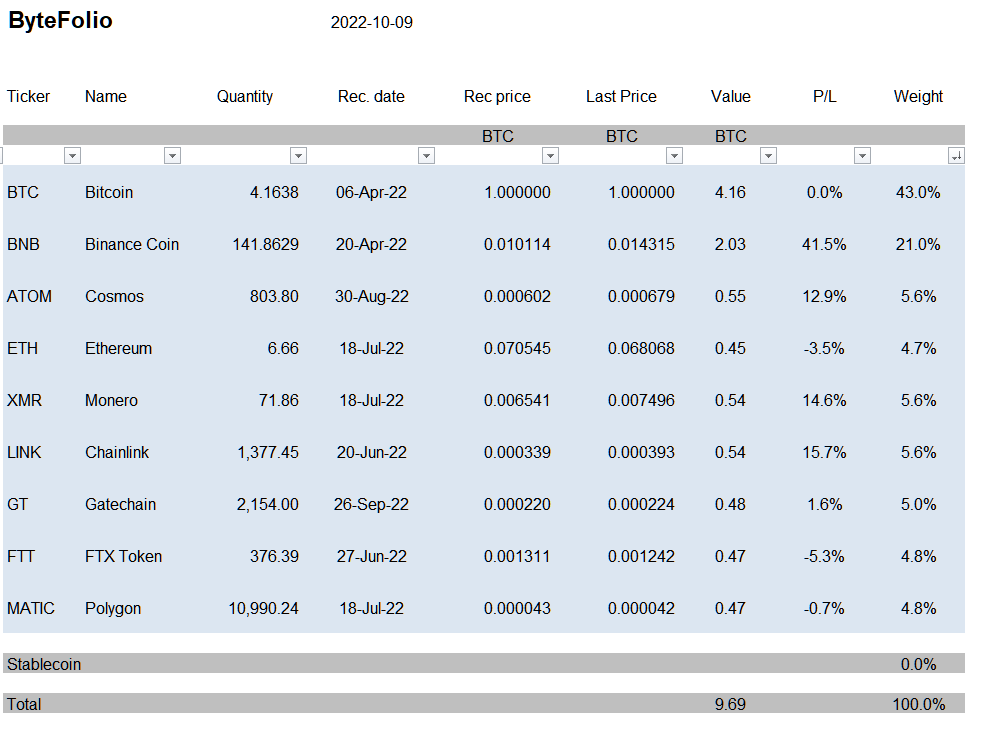Select the BTC unit label under Value
This screenshot has width=989, height=730.
pos(730,136)
